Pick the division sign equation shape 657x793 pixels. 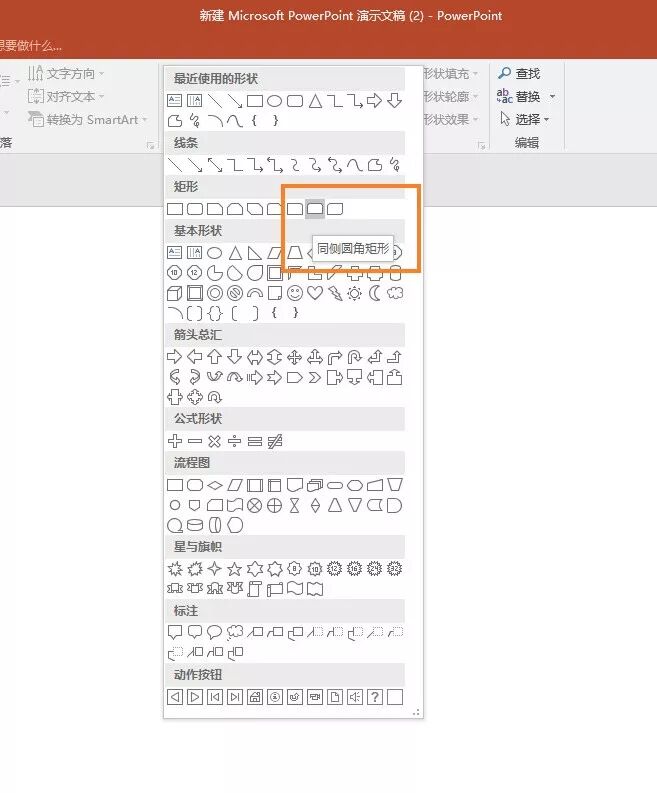[x=234, y=441]
